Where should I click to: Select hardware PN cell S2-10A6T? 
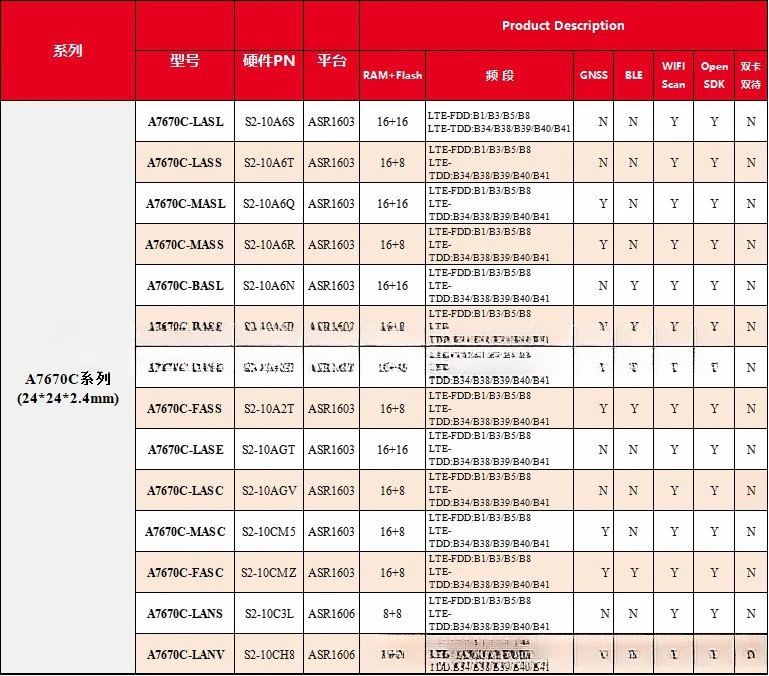tap(269, 162)
